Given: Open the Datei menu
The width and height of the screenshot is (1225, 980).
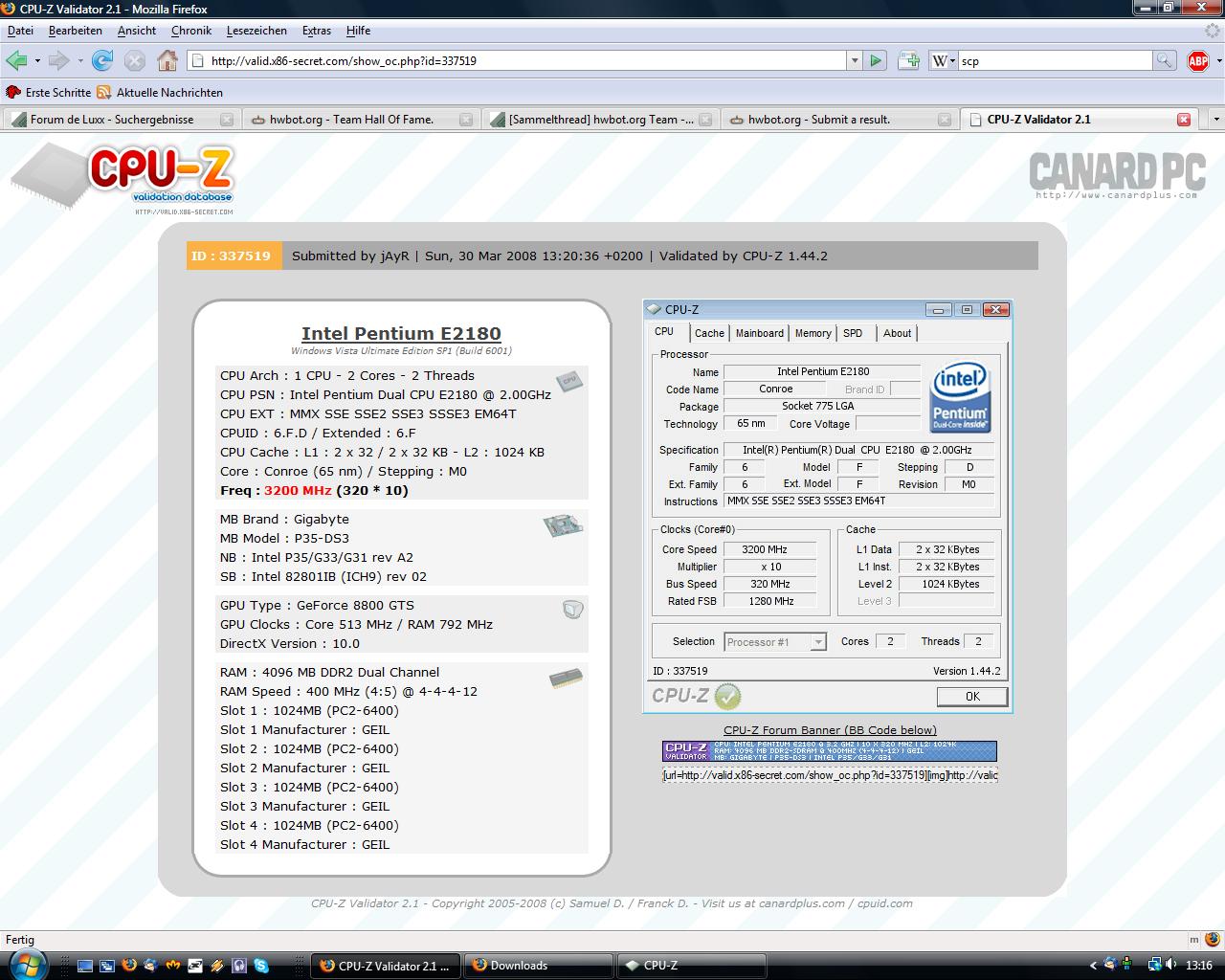Looking at the screenshot, I should coord(20,31).
